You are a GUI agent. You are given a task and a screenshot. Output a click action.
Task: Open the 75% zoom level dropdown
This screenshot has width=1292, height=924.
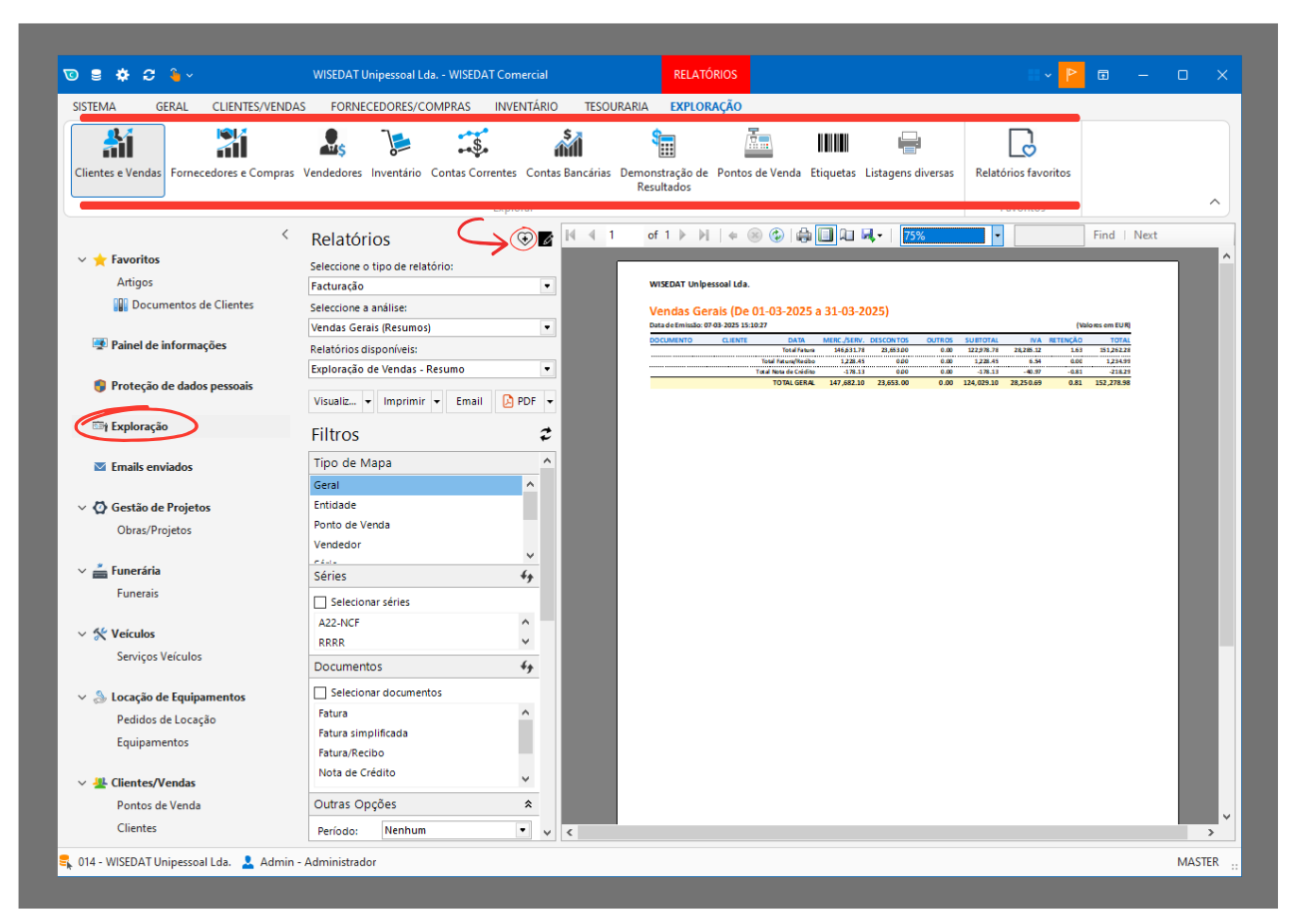pyautogui.click(x=997, y=235)
